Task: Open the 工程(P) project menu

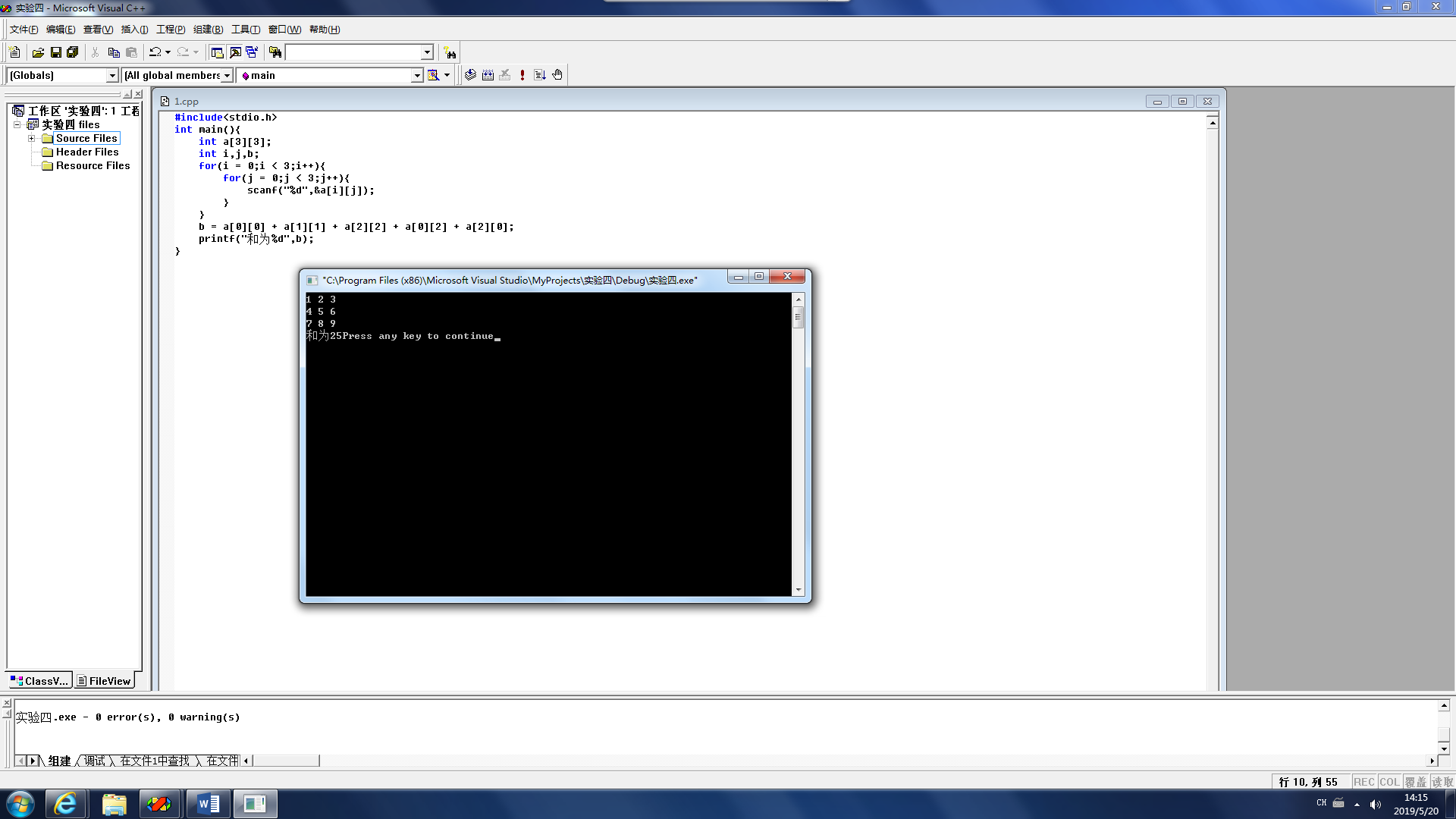Action: (x=171, y=30)
